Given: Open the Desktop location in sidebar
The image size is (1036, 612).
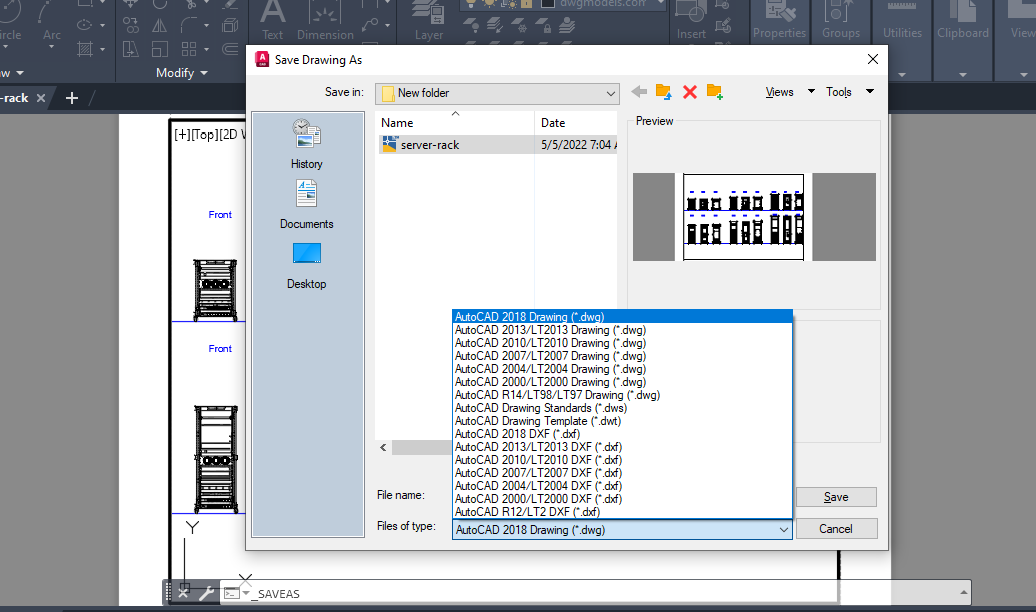Looking at the screenshot, I should [307, 266].
